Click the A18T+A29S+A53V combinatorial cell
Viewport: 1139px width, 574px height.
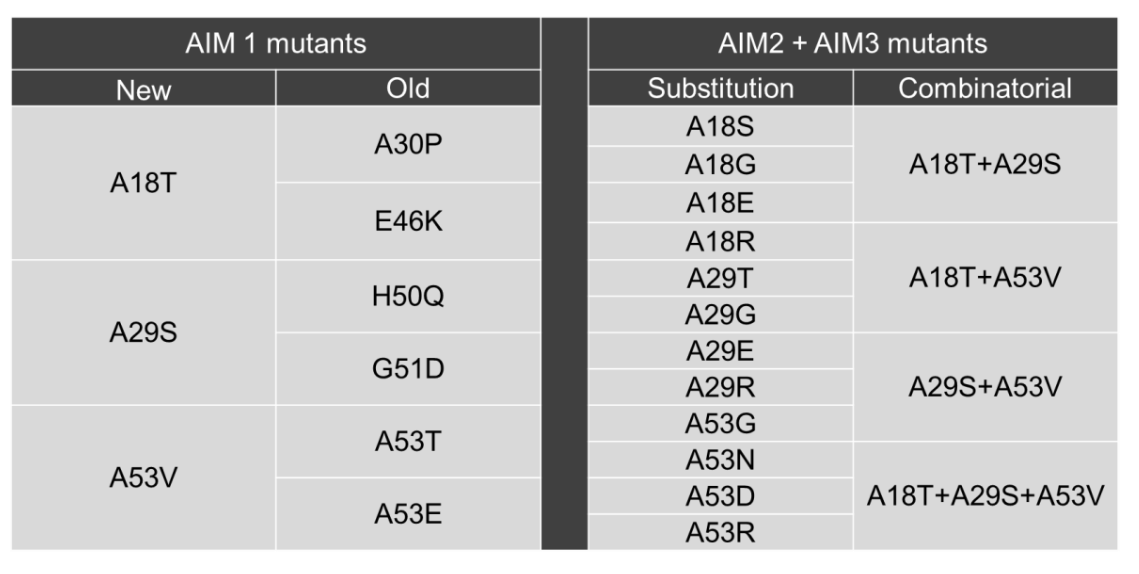pos(985,496)
